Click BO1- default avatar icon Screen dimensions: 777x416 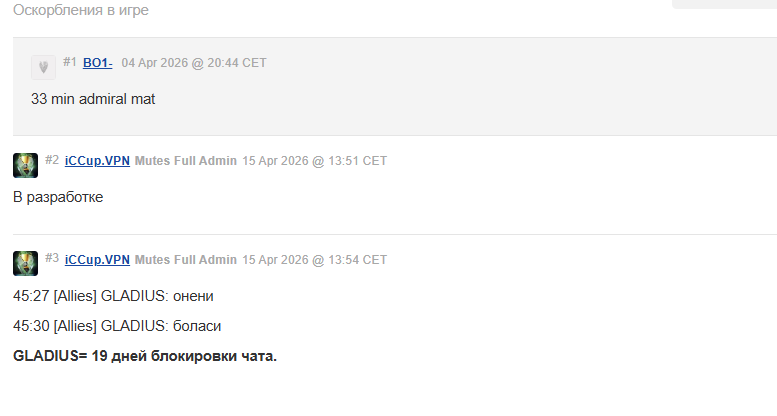coord(43,67)
